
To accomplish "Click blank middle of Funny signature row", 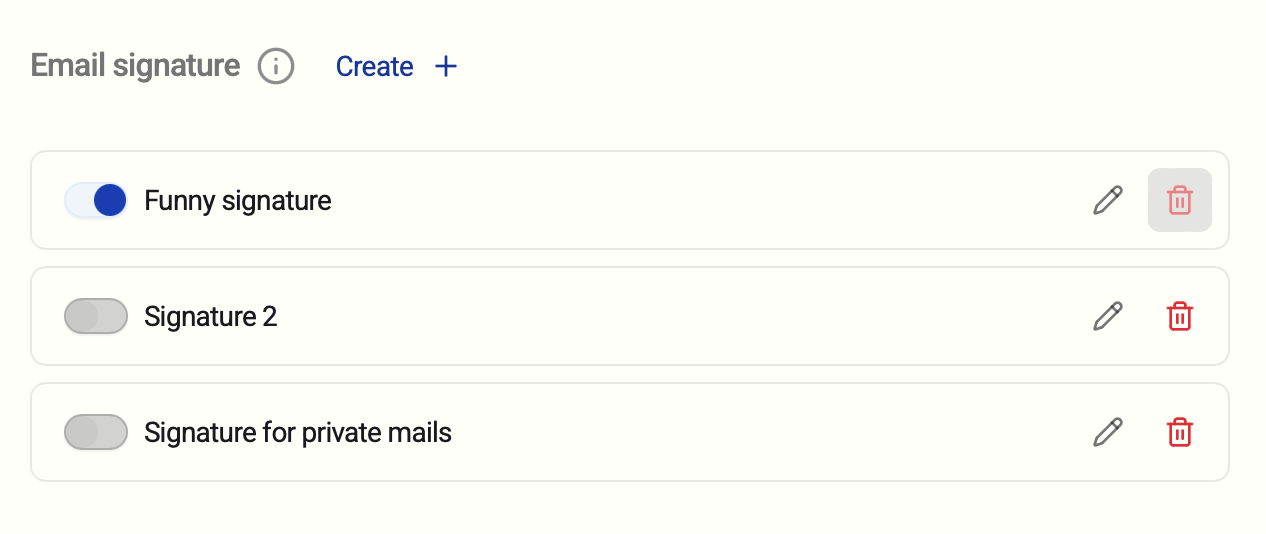I will tap(700, 200).
